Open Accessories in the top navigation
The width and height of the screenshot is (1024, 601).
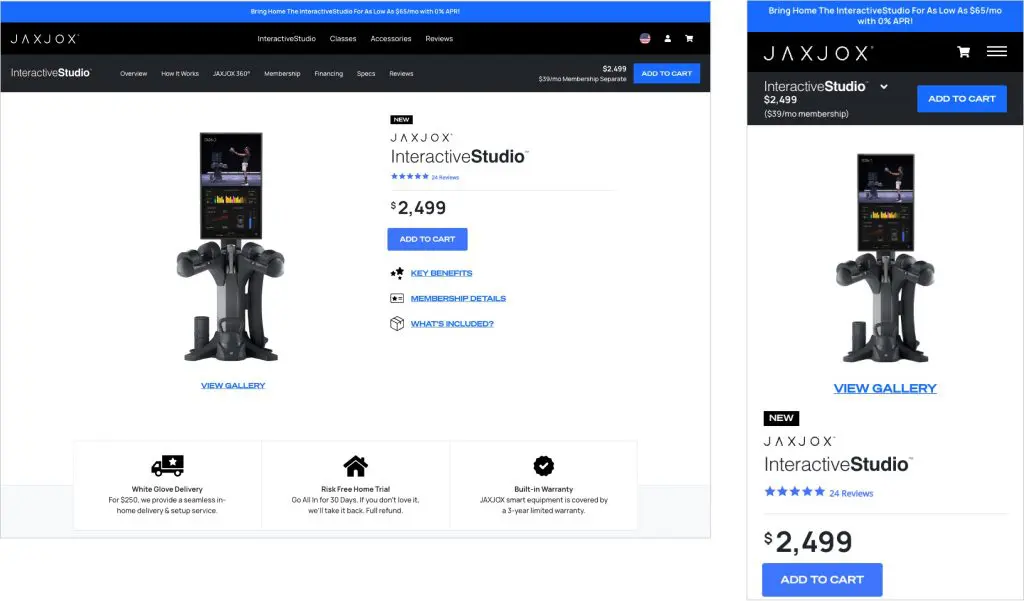pos(390,39)
